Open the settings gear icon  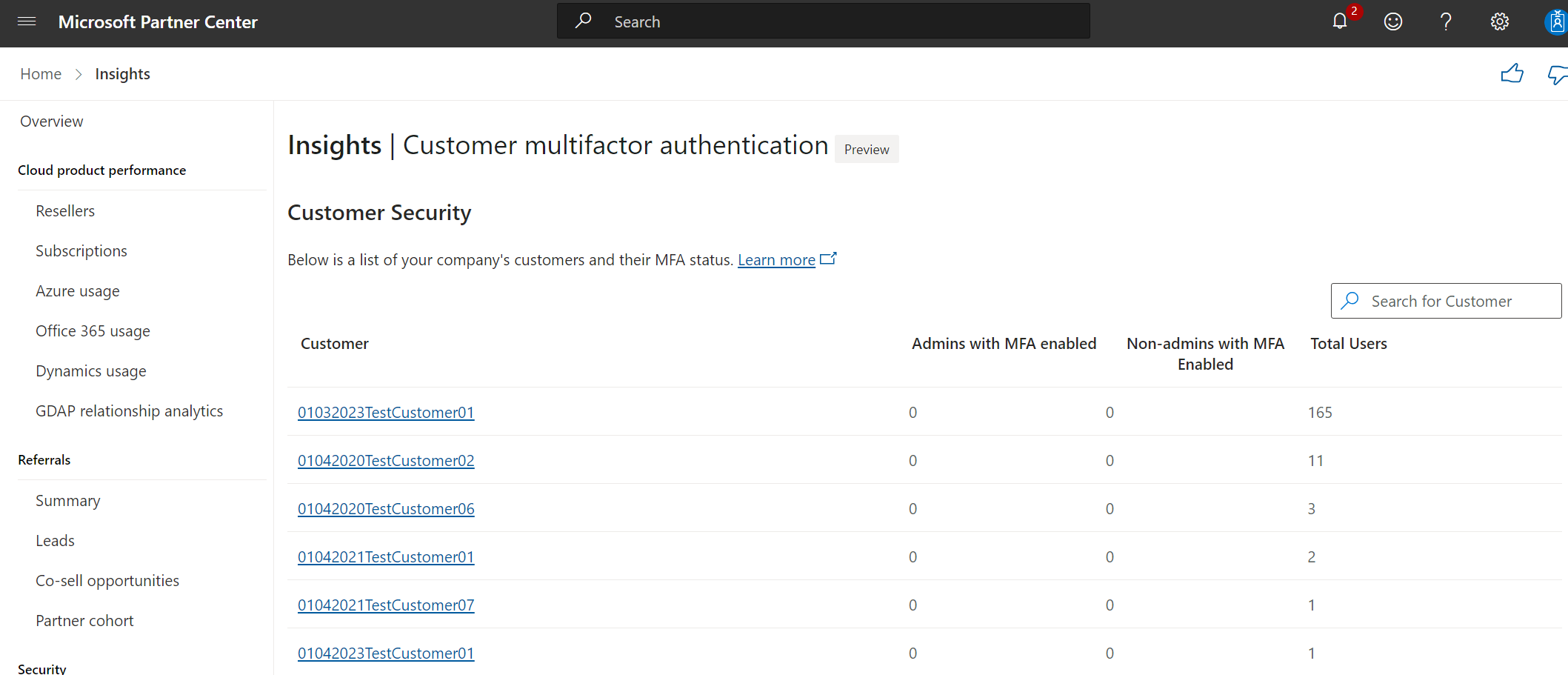1499,21
